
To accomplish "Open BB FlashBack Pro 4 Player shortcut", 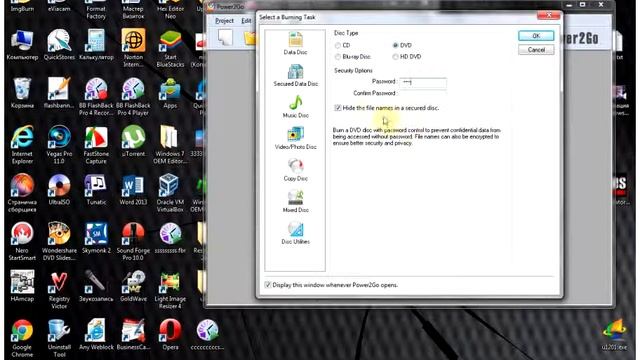I will tap(133, 96).
